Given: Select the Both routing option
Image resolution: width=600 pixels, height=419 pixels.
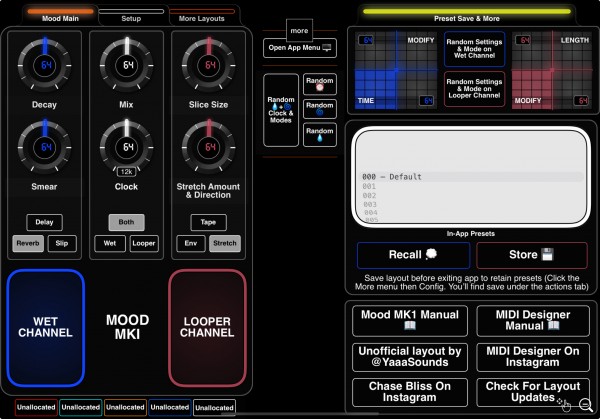Looking at the screenshot, I should 126,222.
